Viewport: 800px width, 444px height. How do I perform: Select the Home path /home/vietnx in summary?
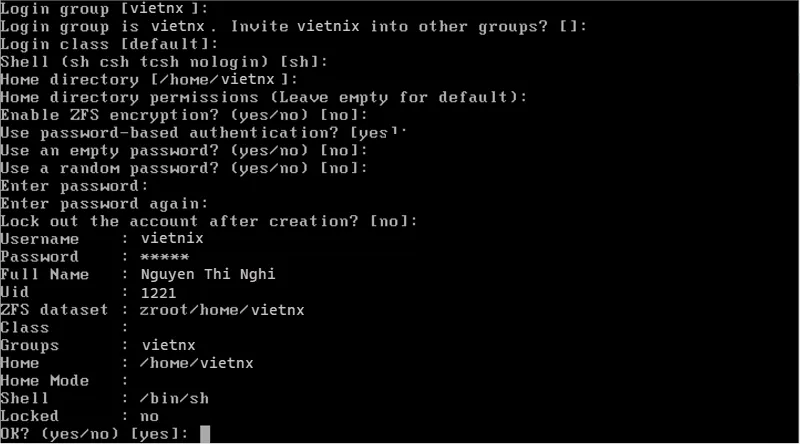click(196, 363)
